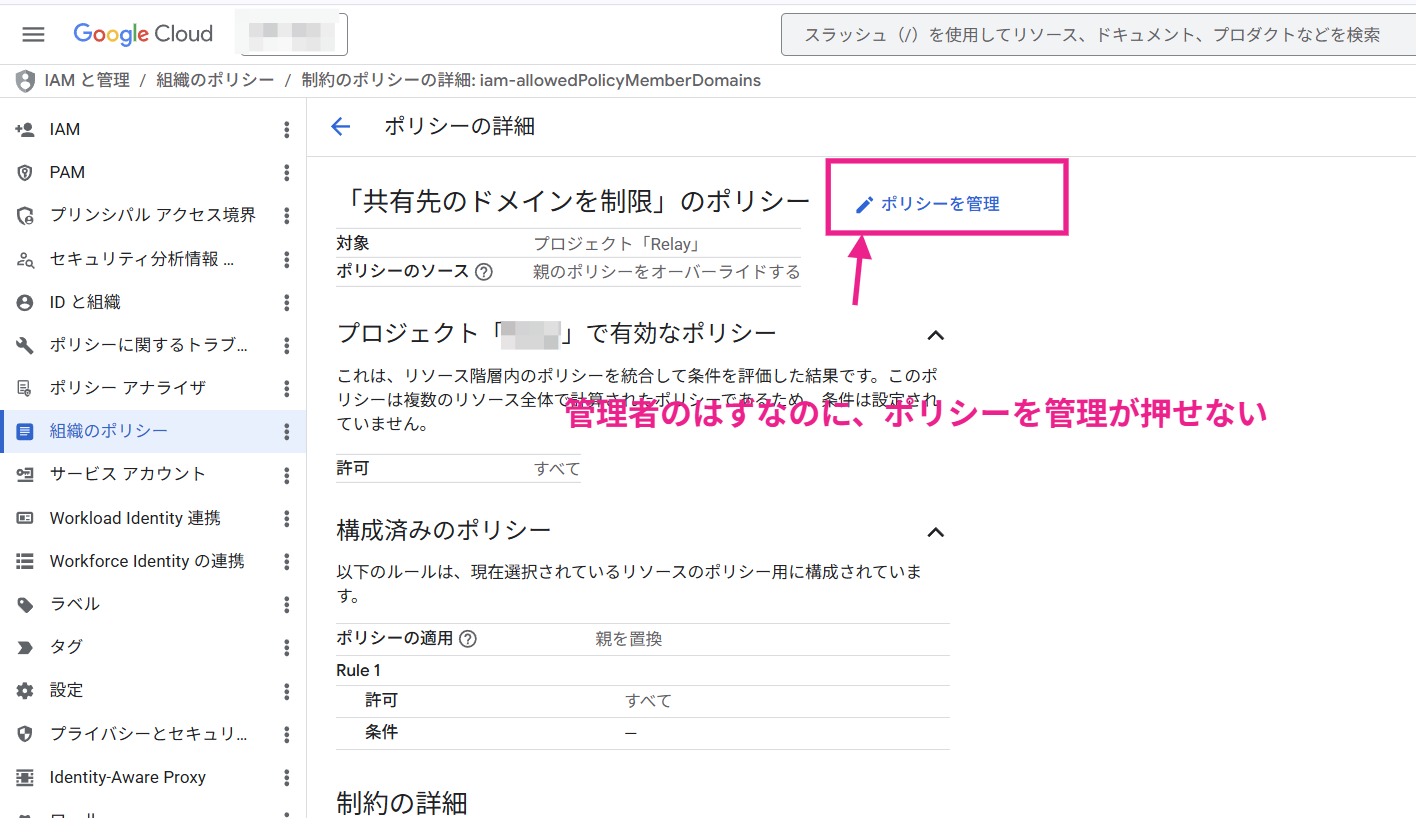Viewport: 1416px width, 818px height.
Task: Select '組織のポリシー' in sidebar
Action: pyautogui.click(x=153, y=431)
